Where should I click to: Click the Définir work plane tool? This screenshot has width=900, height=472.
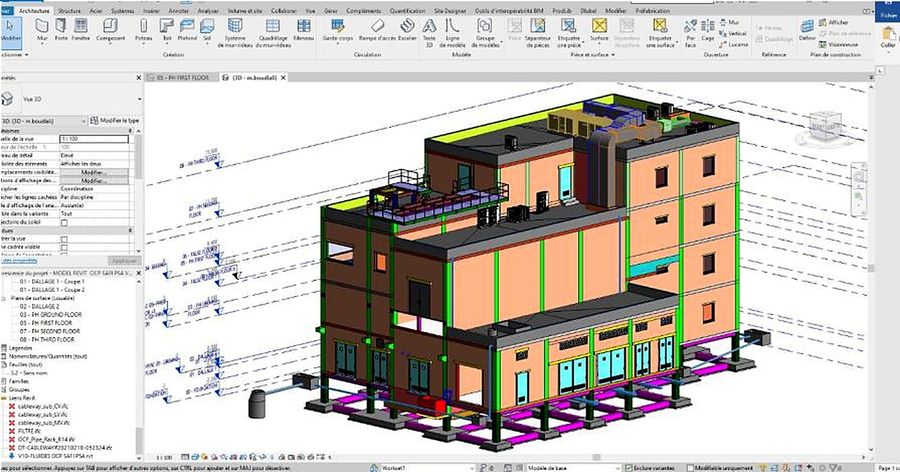coord(807,30)
